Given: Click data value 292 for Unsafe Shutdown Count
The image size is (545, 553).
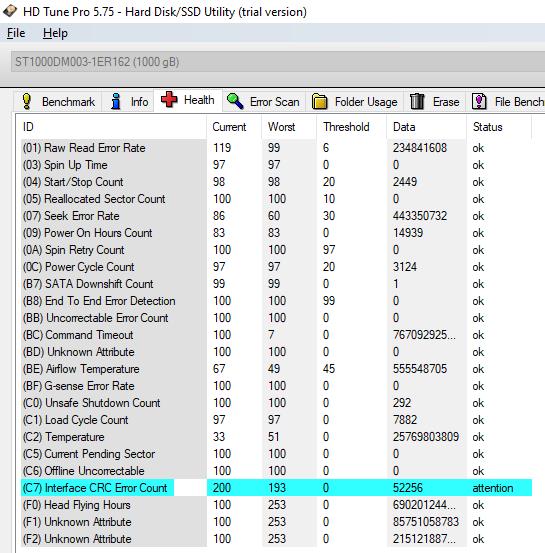Looking at the screenshot, I should (402, 403).
